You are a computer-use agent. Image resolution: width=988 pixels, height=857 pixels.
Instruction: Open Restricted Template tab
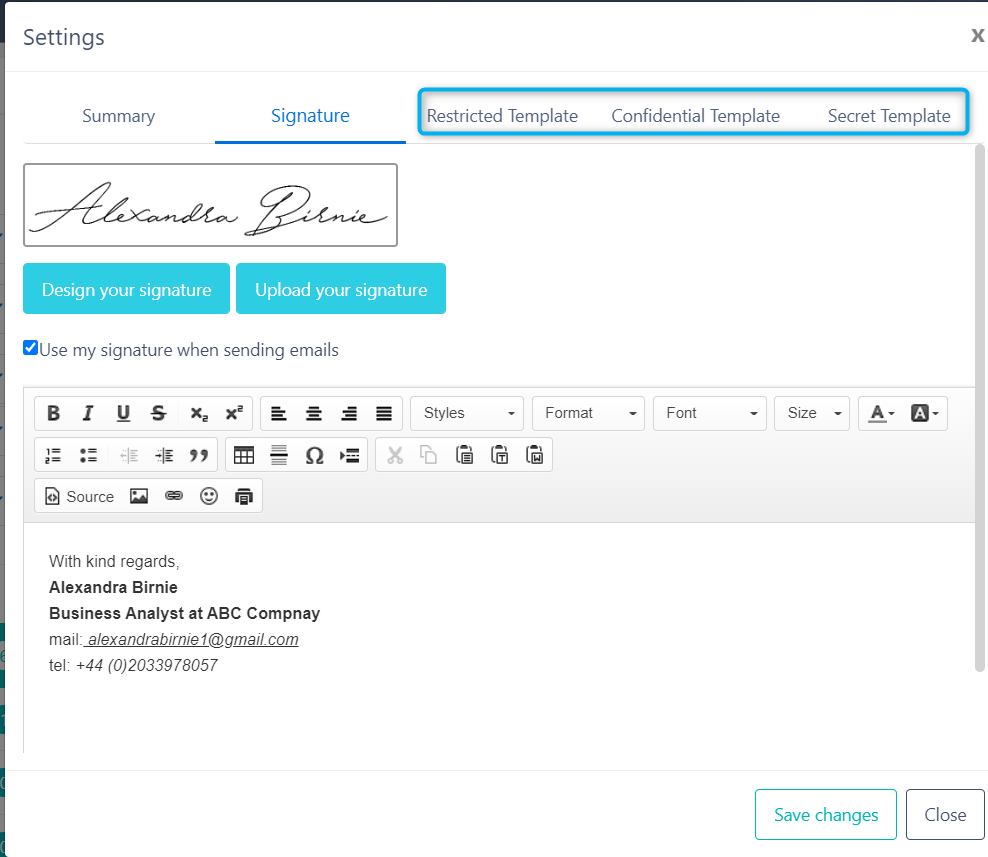(502, 116)
